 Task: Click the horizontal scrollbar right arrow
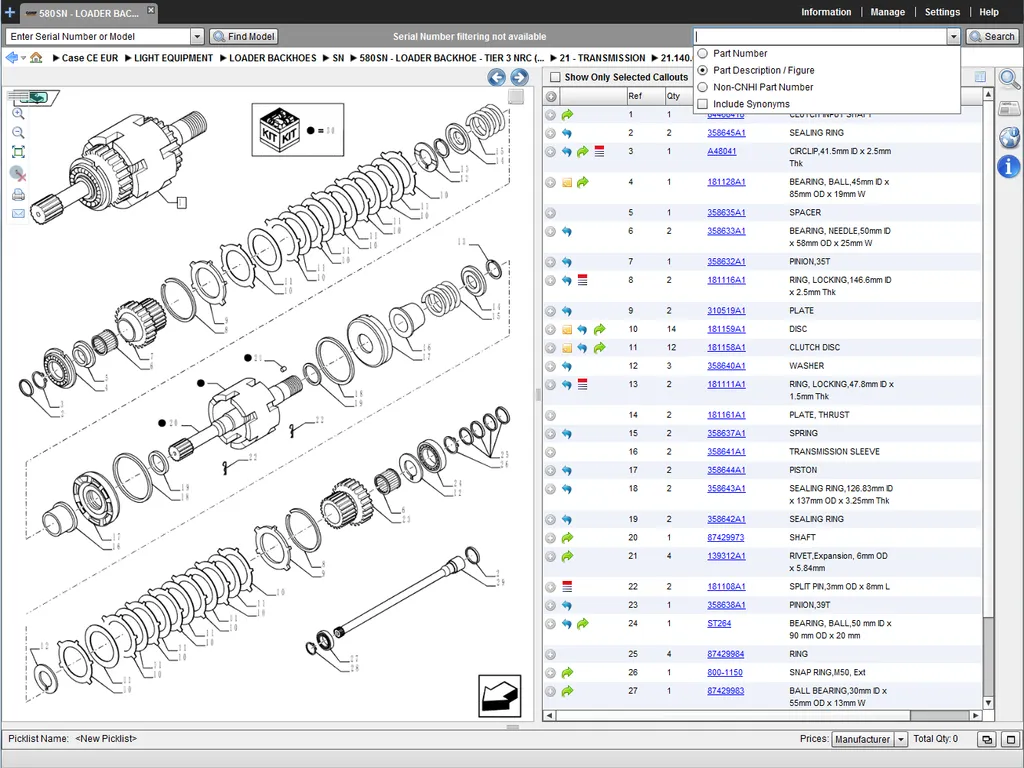[976, 716]
